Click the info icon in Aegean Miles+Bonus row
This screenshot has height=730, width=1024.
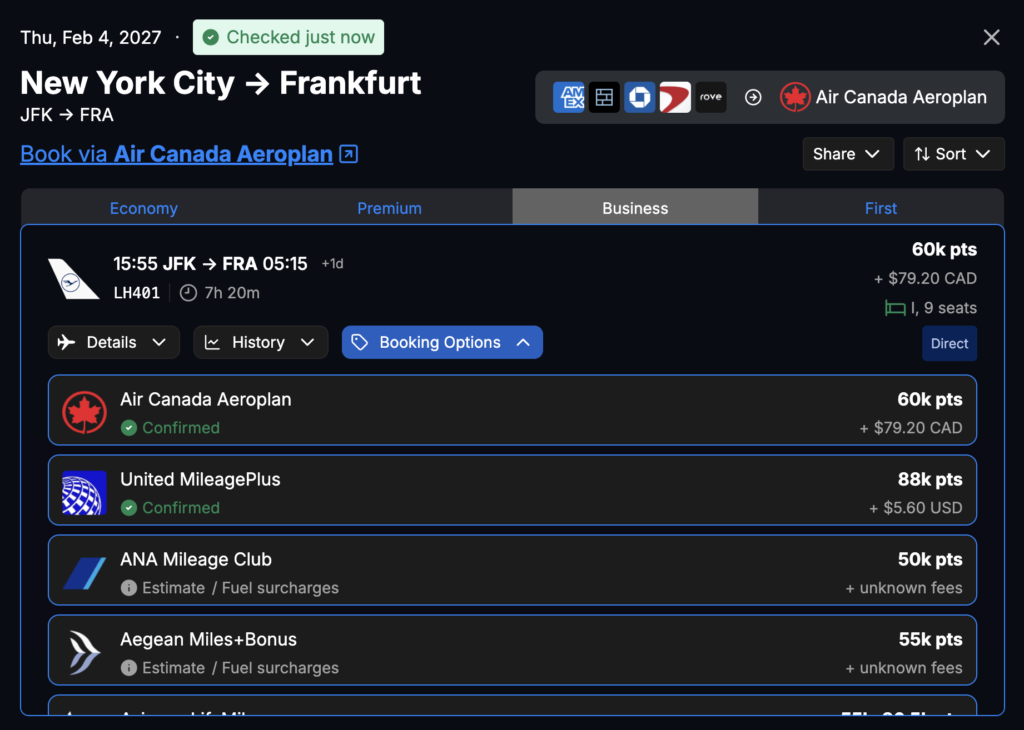(x=129, y=668)
